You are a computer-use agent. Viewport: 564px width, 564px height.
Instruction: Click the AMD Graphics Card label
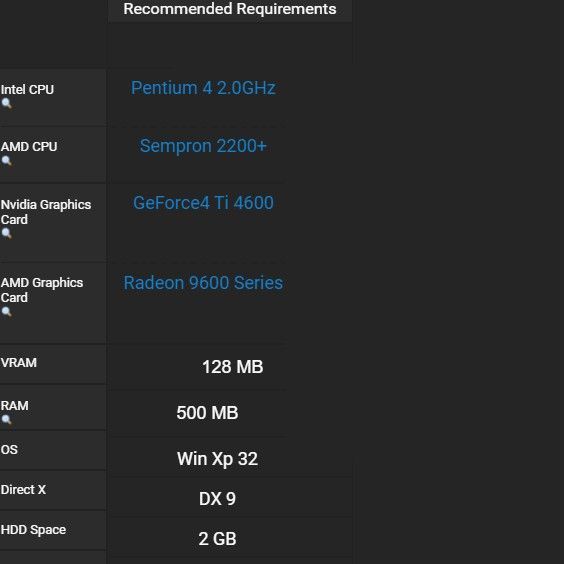42,290
